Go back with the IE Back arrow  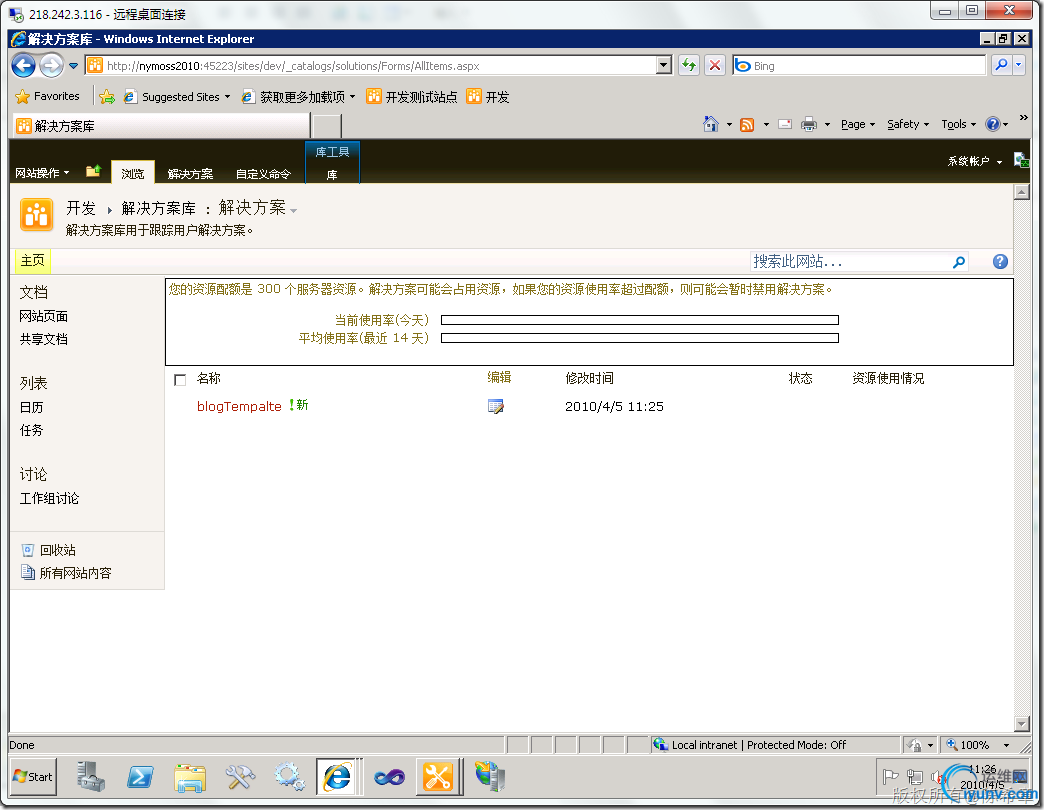tap(23, 65)
